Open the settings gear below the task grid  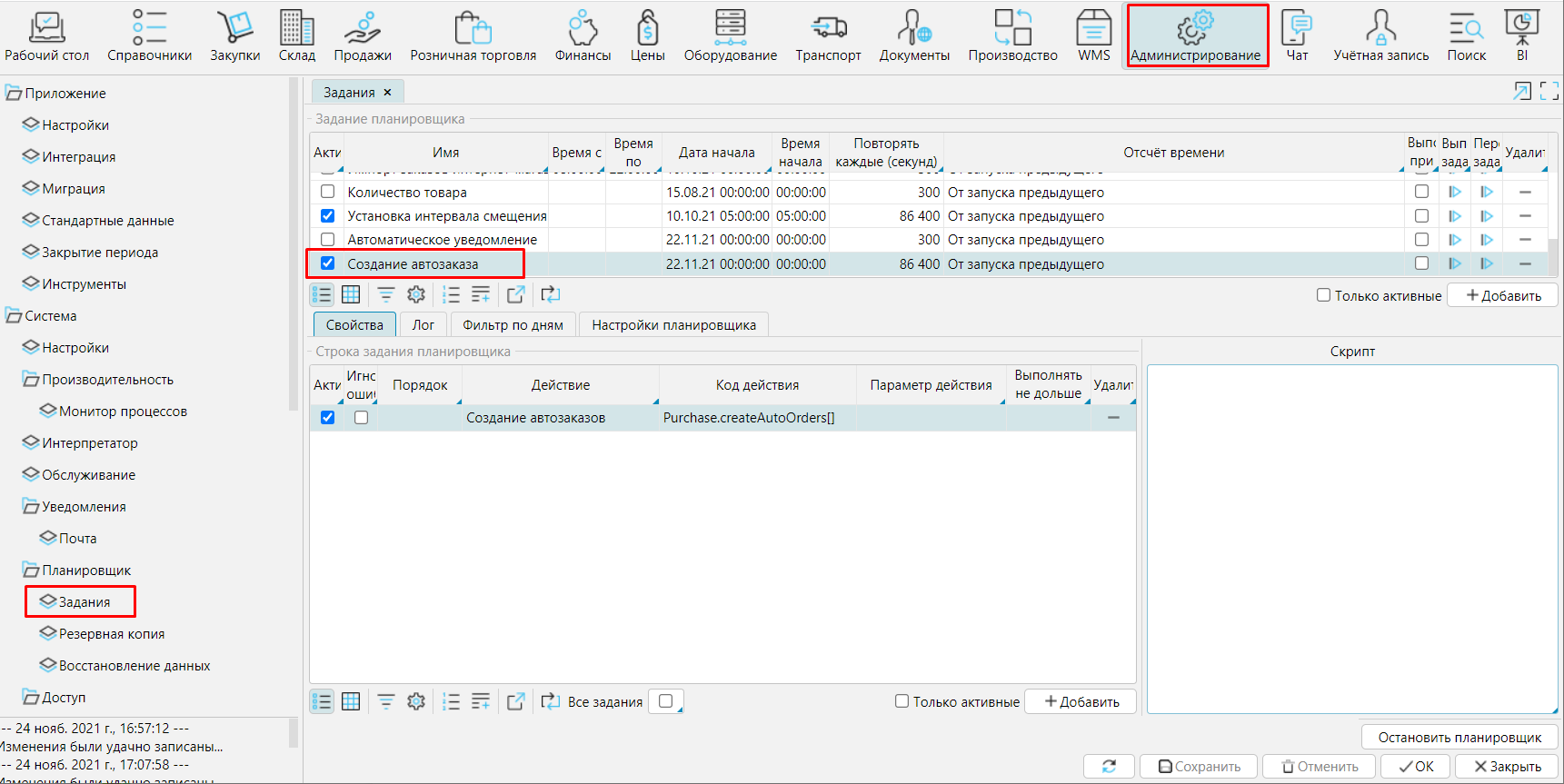(x=416, y=294)
